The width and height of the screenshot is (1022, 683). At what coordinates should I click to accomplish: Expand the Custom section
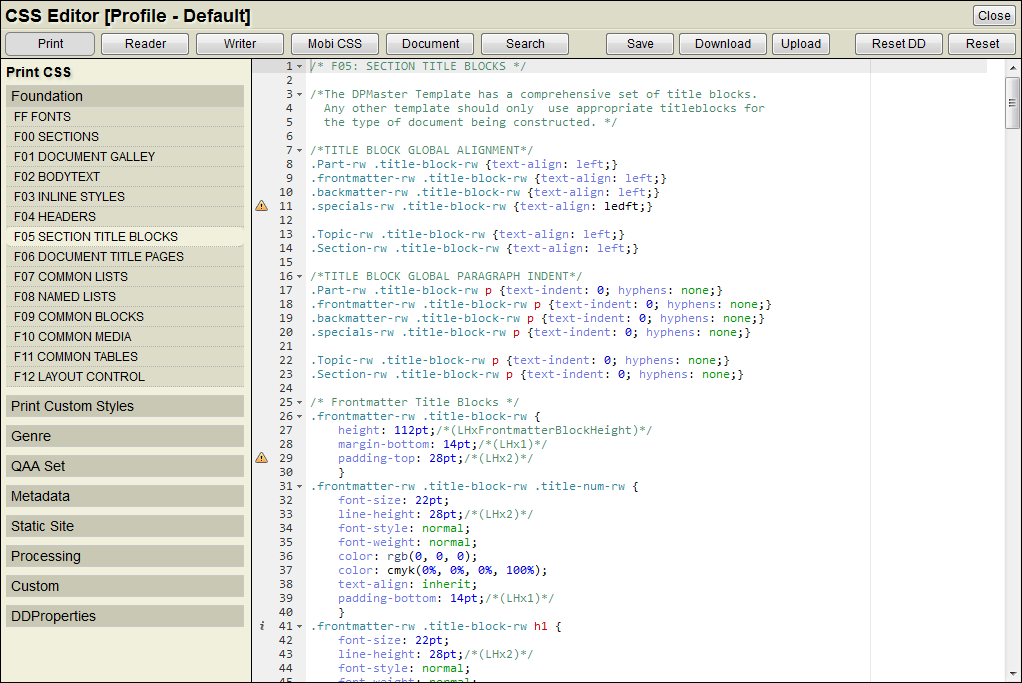point(125,586)
